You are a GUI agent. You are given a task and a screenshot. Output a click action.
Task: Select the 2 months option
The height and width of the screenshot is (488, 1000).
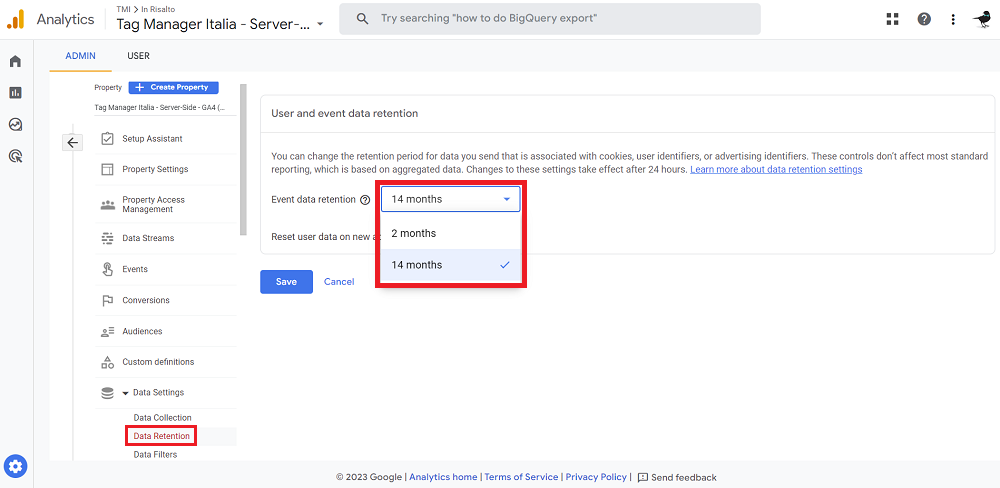450,233
